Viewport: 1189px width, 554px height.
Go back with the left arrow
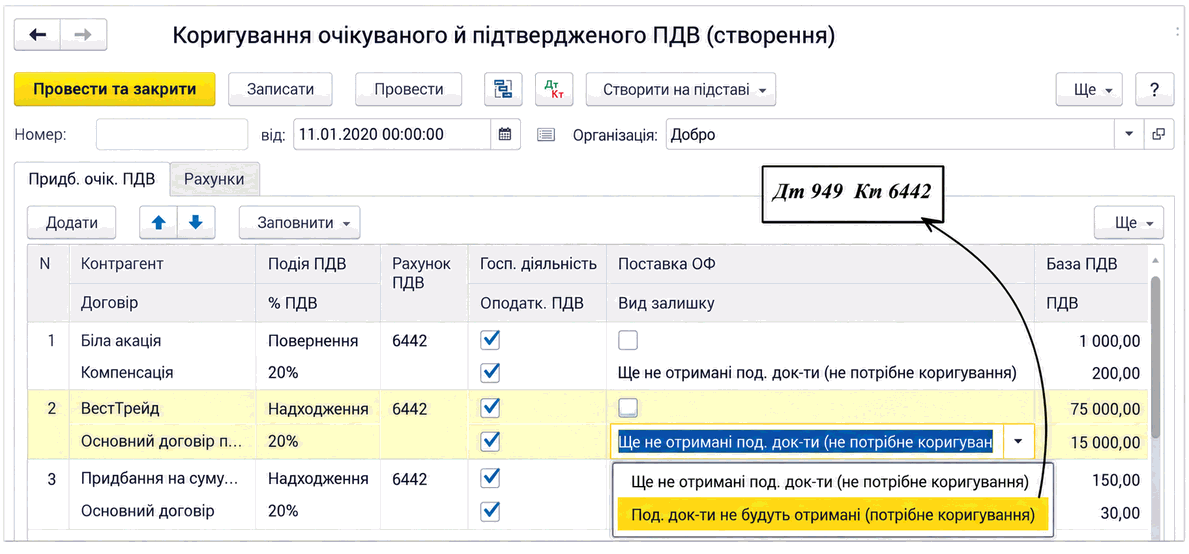coord(37,35)
